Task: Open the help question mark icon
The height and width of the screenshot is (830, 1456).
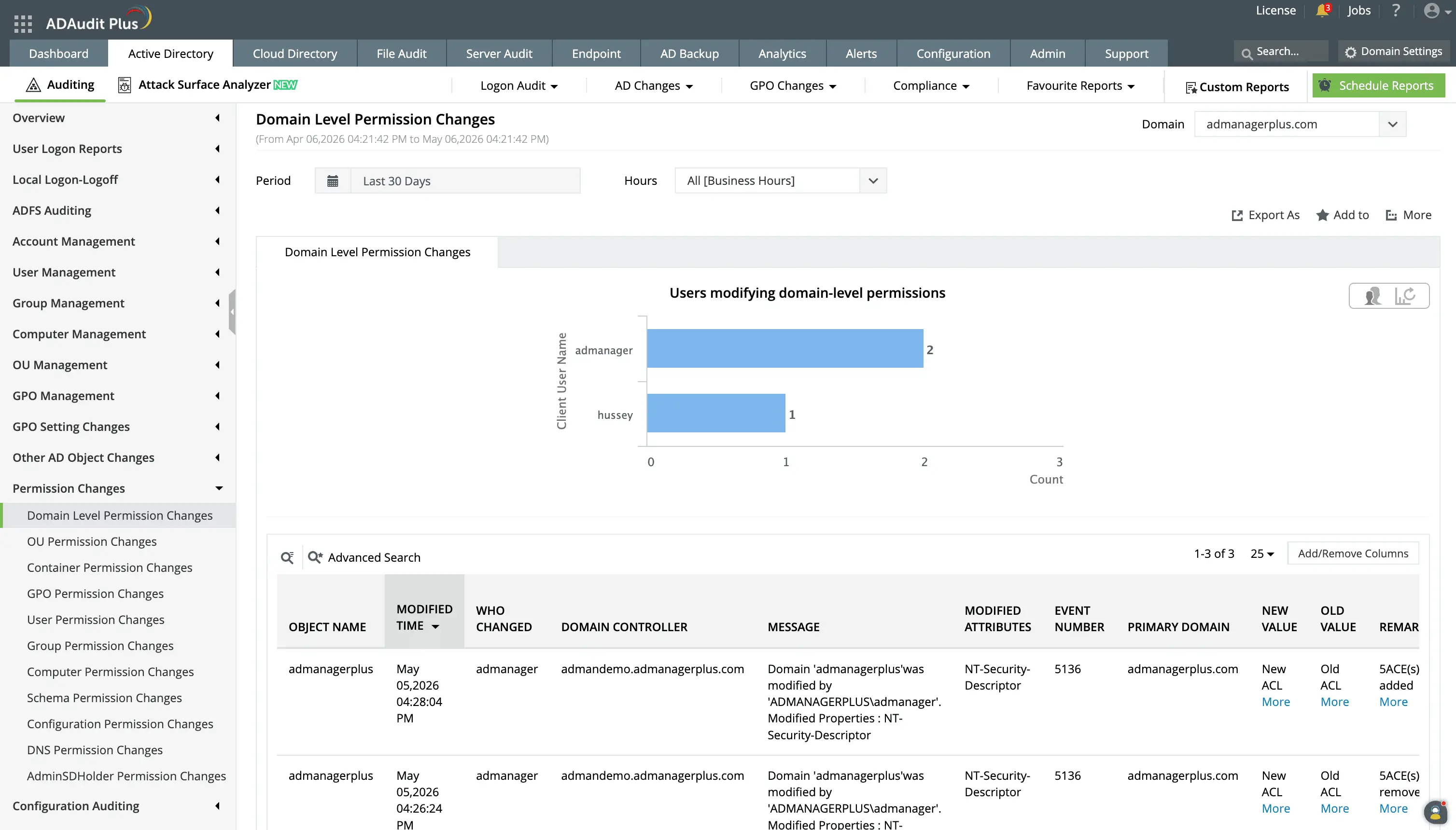Action: pos(1395,10)
